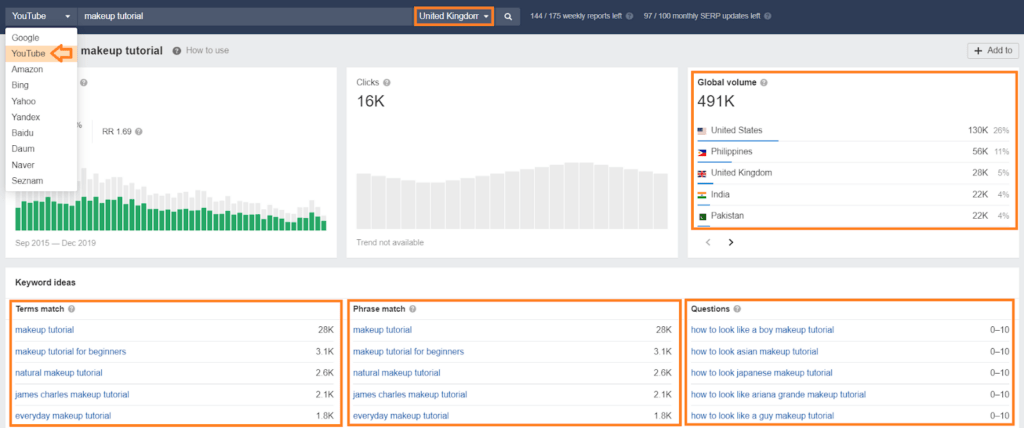Open how to look like ariana grande question

[778, 394]
